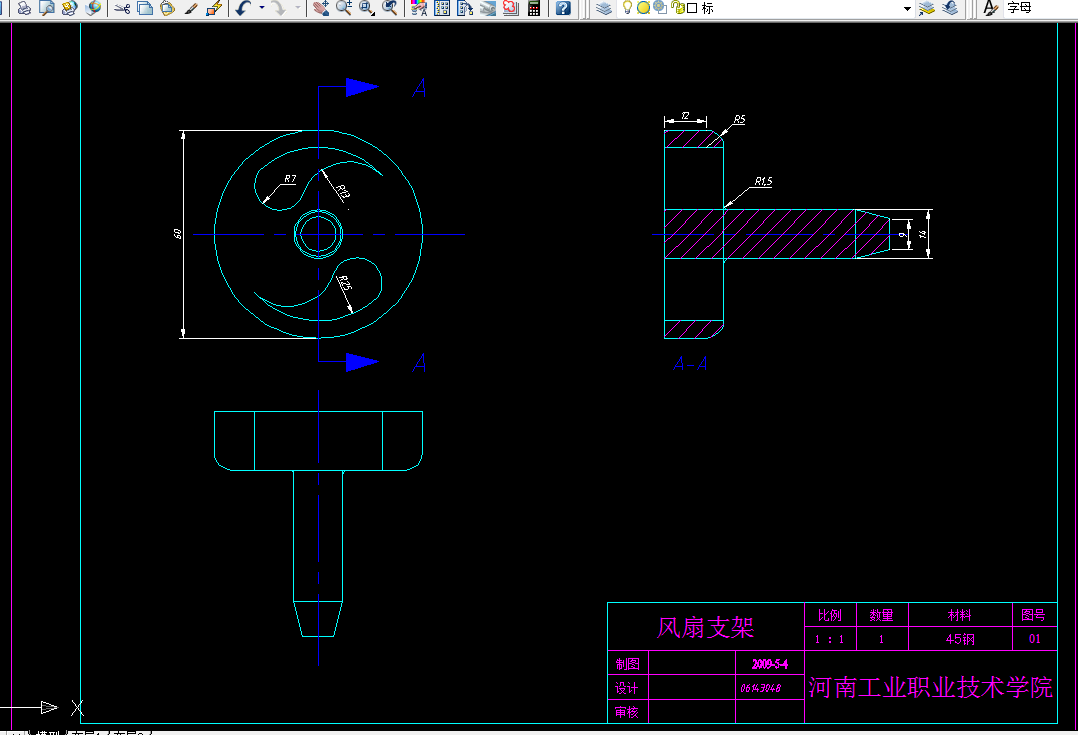Screen dimensions: 1078x735
Task: Open the Redo history dropdown arrow
Action: pyautogui.click(x=297, y=8)
